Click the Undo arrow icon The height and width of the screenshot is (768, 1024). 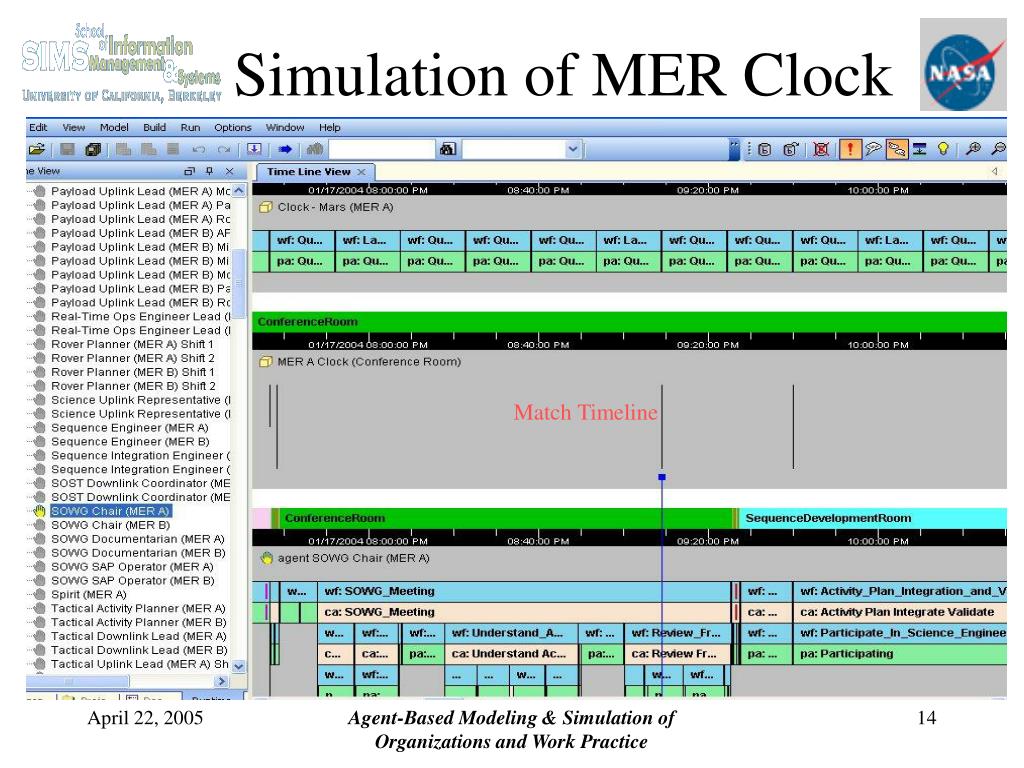pos(199,150)
